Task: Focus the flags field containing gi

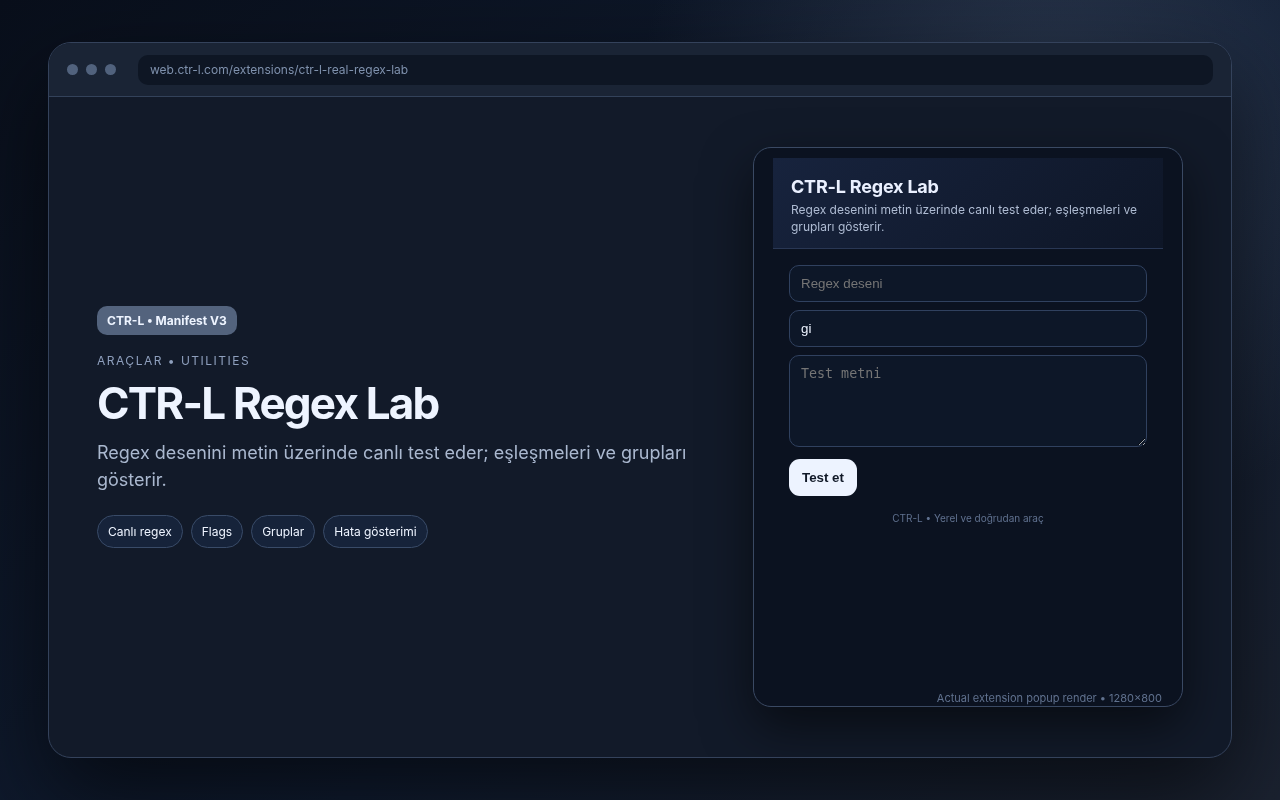Action: click(x=967, y=328)
